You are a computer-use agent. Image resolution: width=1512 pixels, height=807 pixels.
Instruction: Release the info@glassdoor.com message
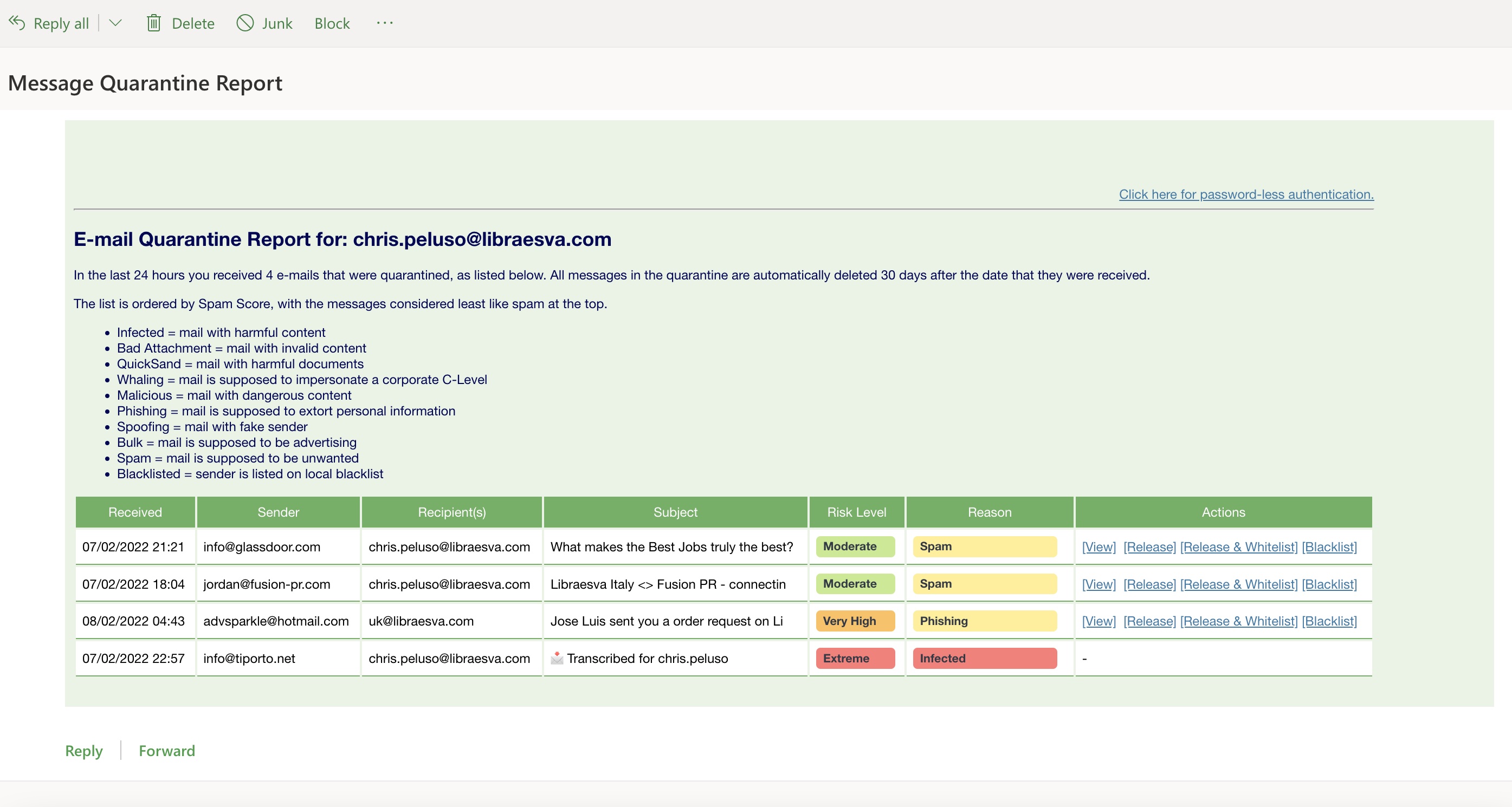pos(1149,546)
